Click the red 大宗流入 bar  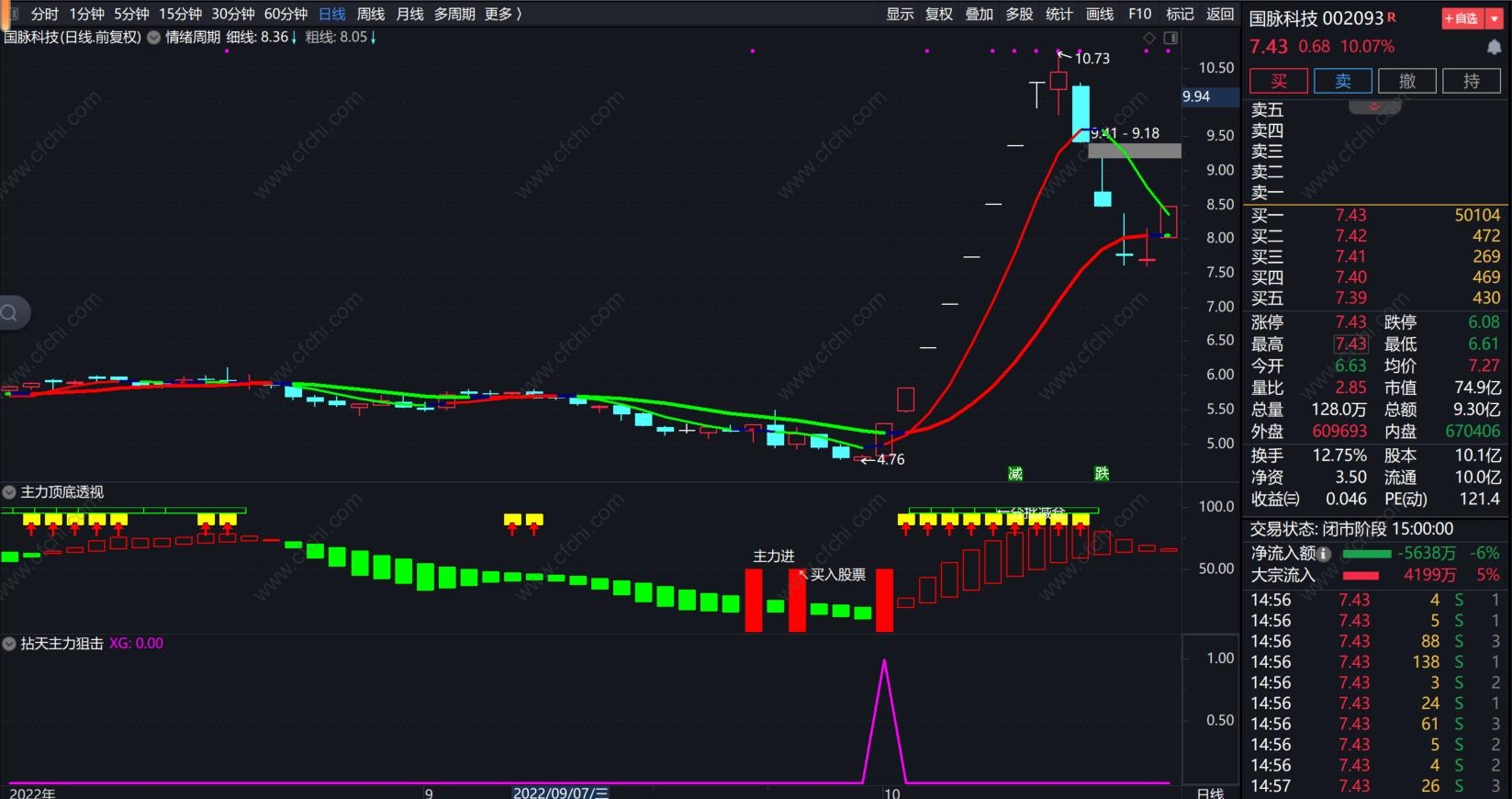(1361, 576)
